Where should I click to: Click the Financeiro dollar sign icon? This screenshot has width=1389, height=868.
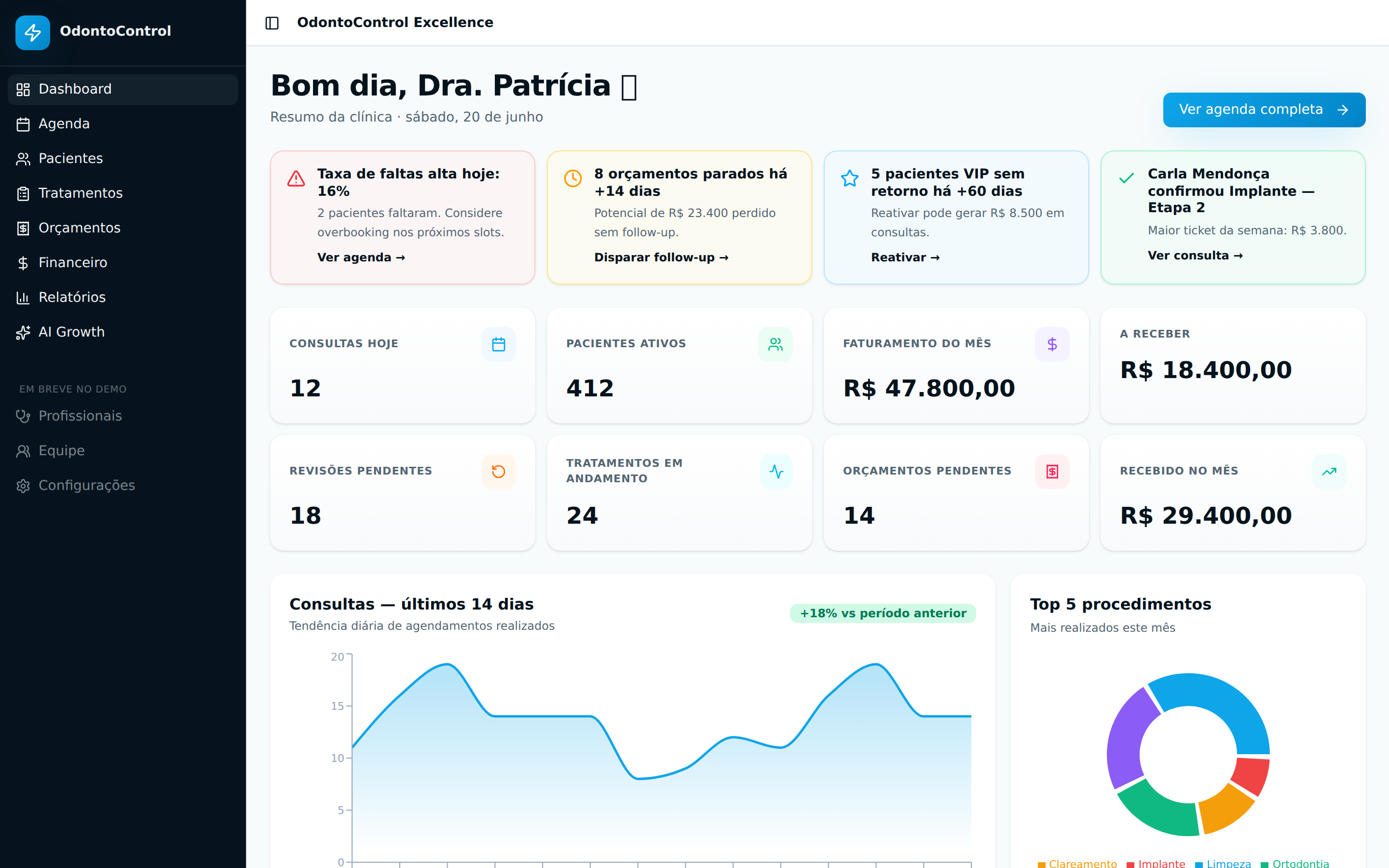click(x=23, y=263)
